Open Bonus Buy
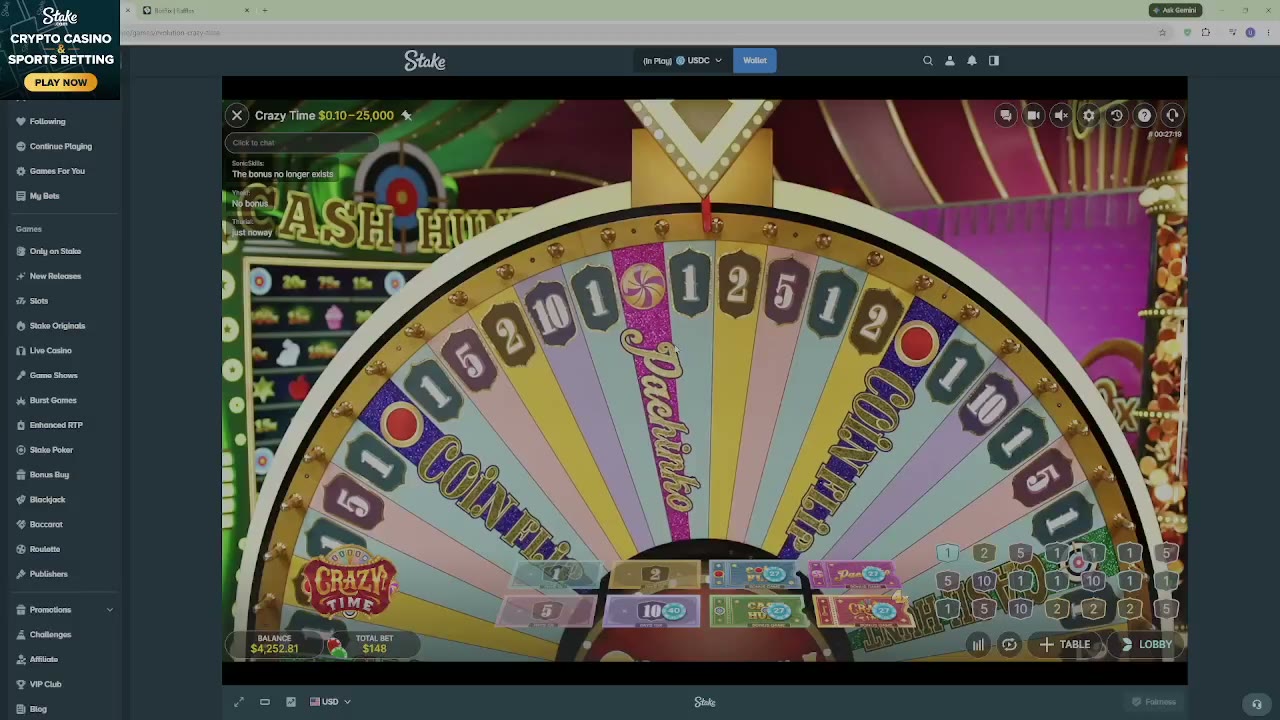This screenshot has height=720, width=1280. (x=49, y=475)
